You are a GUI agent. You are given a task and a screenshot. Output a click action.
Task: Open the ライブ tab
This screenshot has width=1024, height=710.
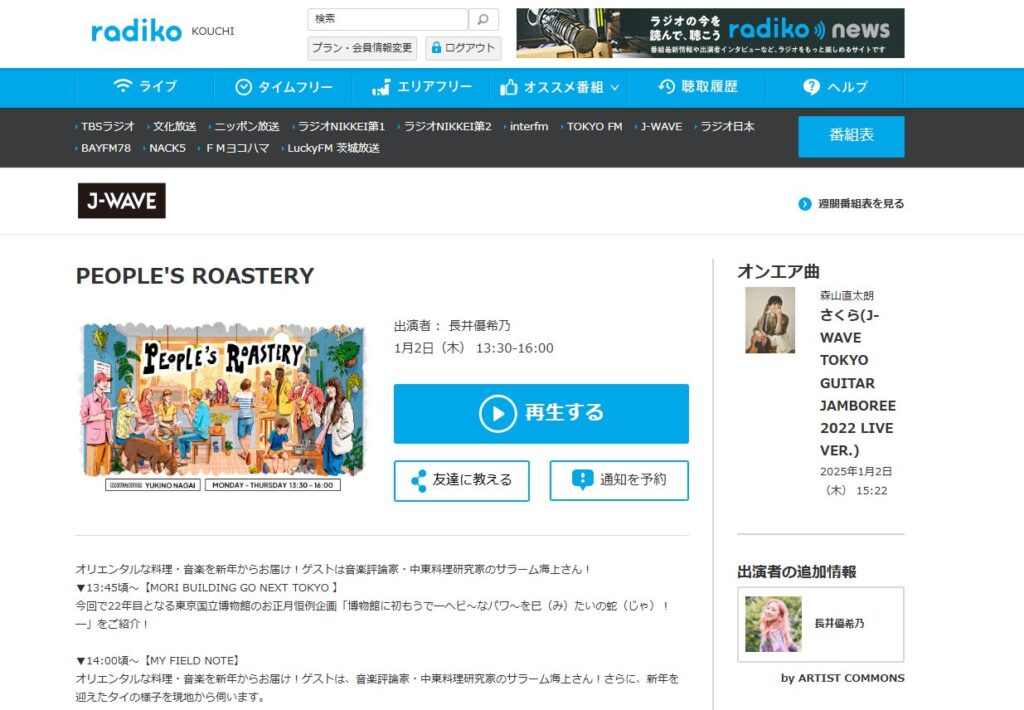click(144, 87)
